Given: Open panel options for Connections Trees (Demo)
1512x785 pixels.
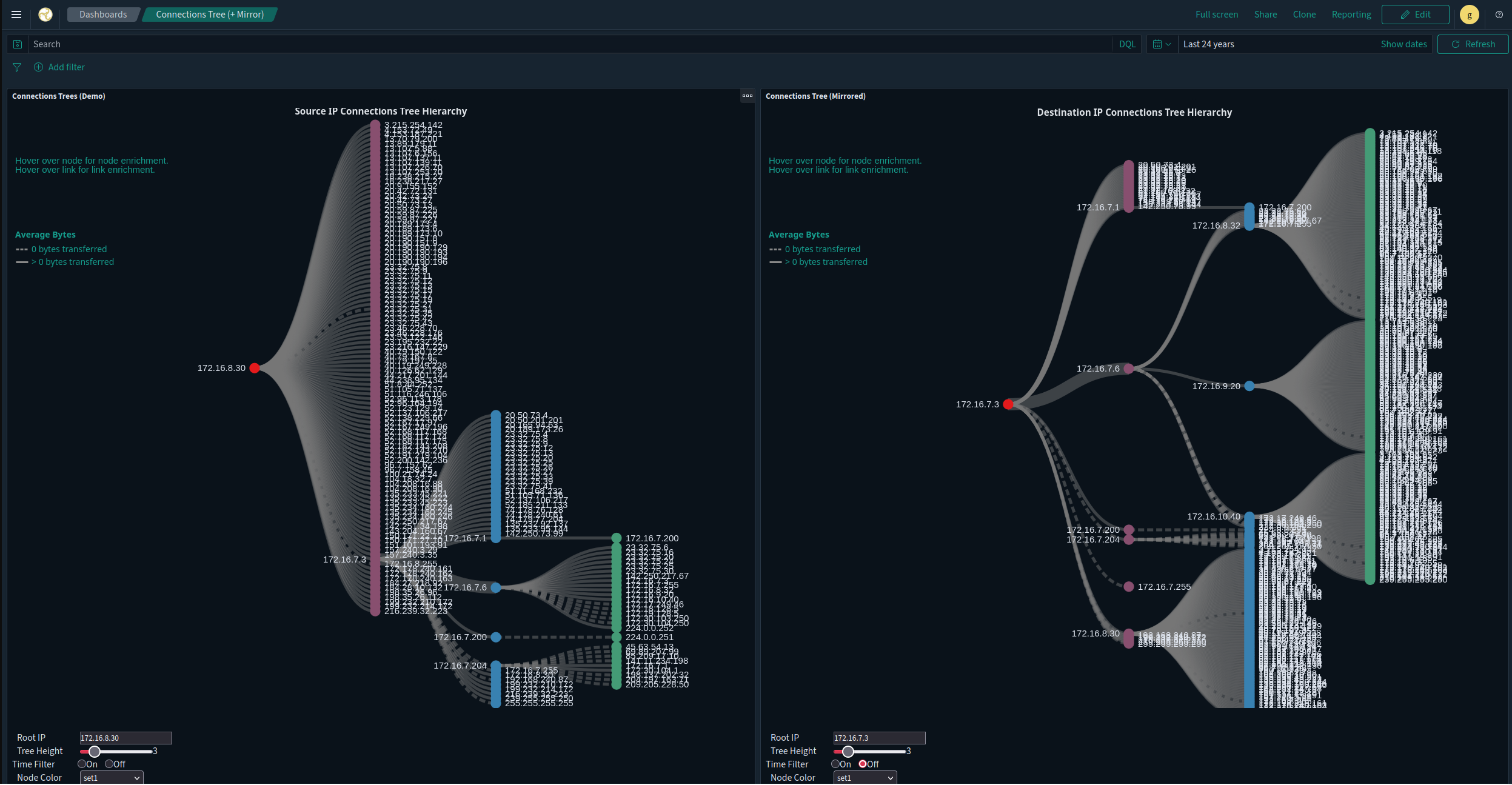Looking at the screenshot, I should tap(746, 96).
